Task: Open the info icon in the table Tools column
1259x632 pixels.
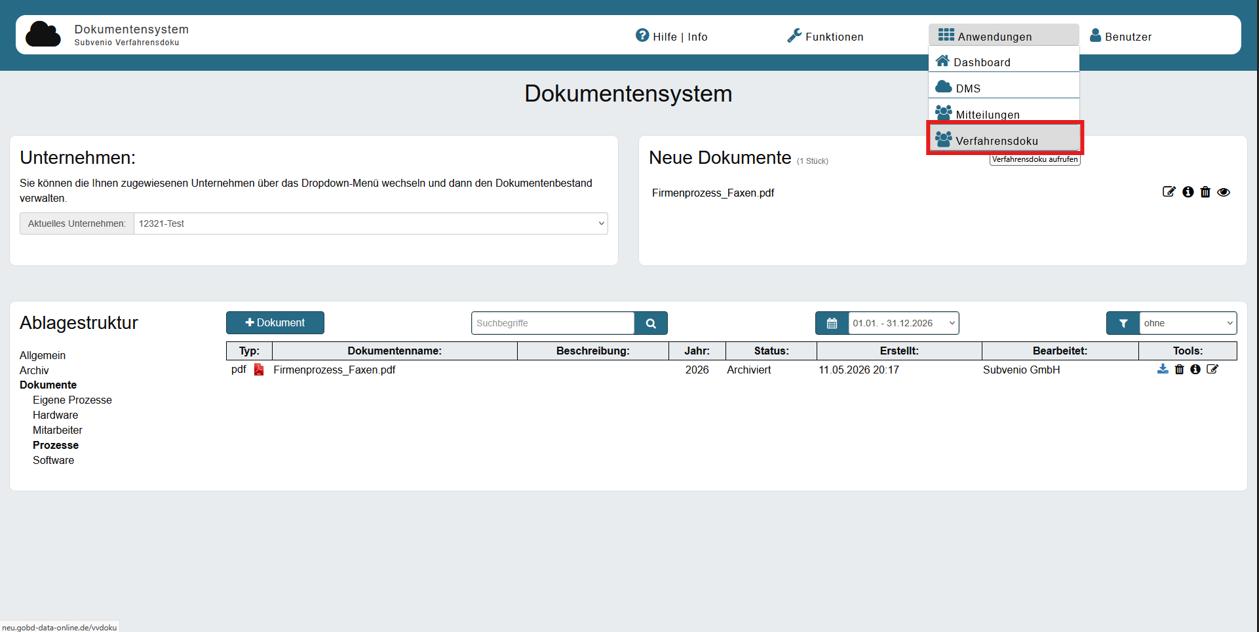Action: (1195, 370)
